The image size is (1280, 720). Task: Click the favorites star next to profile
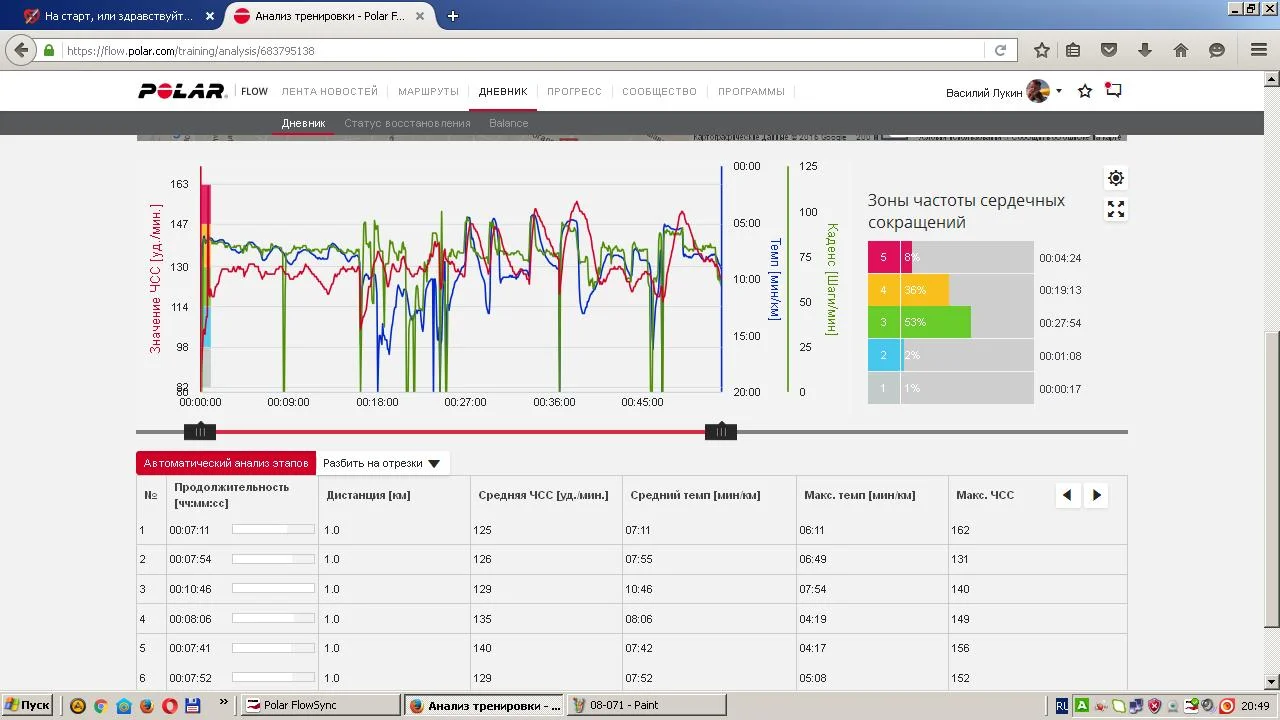click(1085, 91)
